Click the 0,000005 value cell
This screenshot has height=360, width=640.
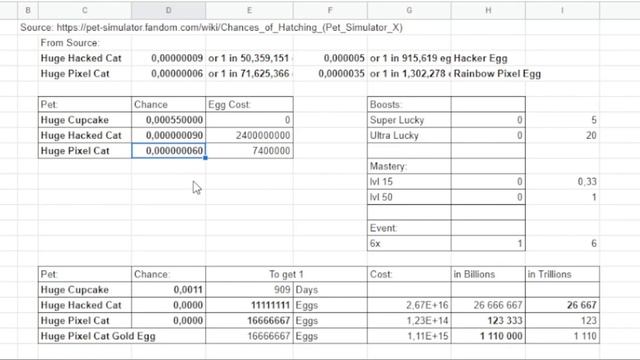pos(330,58)
